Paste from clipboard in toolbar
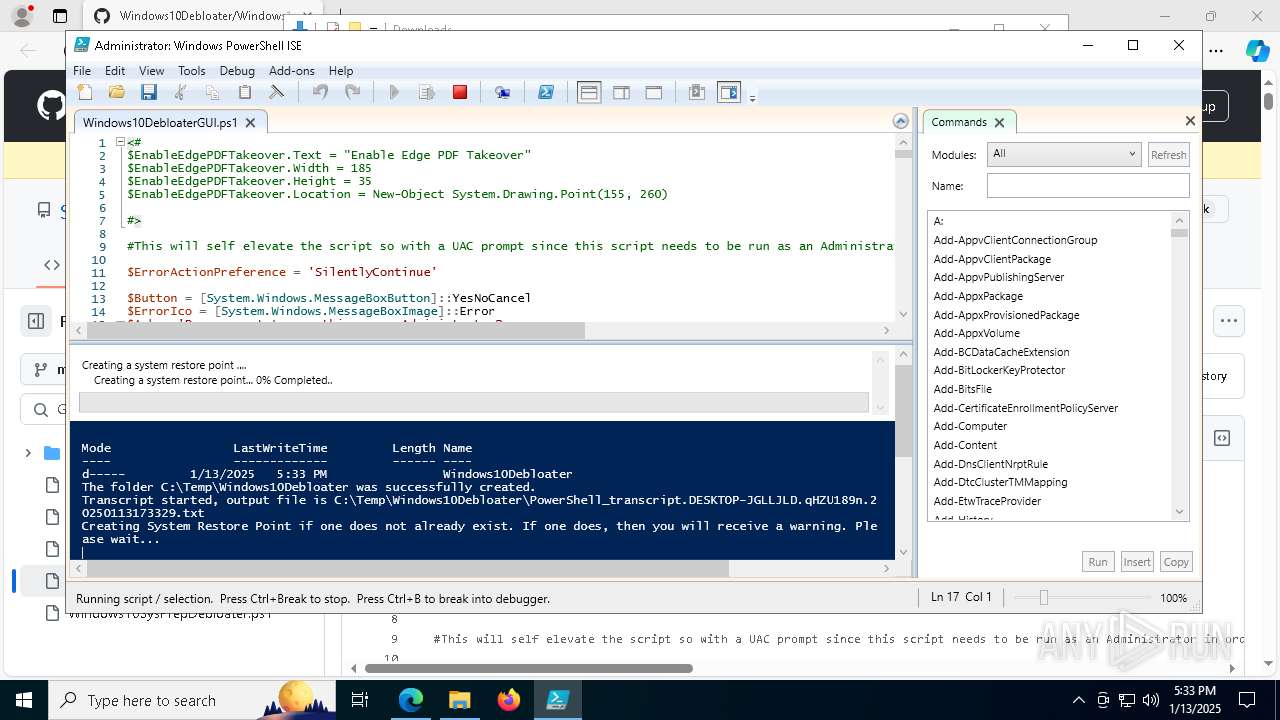 click(245, 92)
